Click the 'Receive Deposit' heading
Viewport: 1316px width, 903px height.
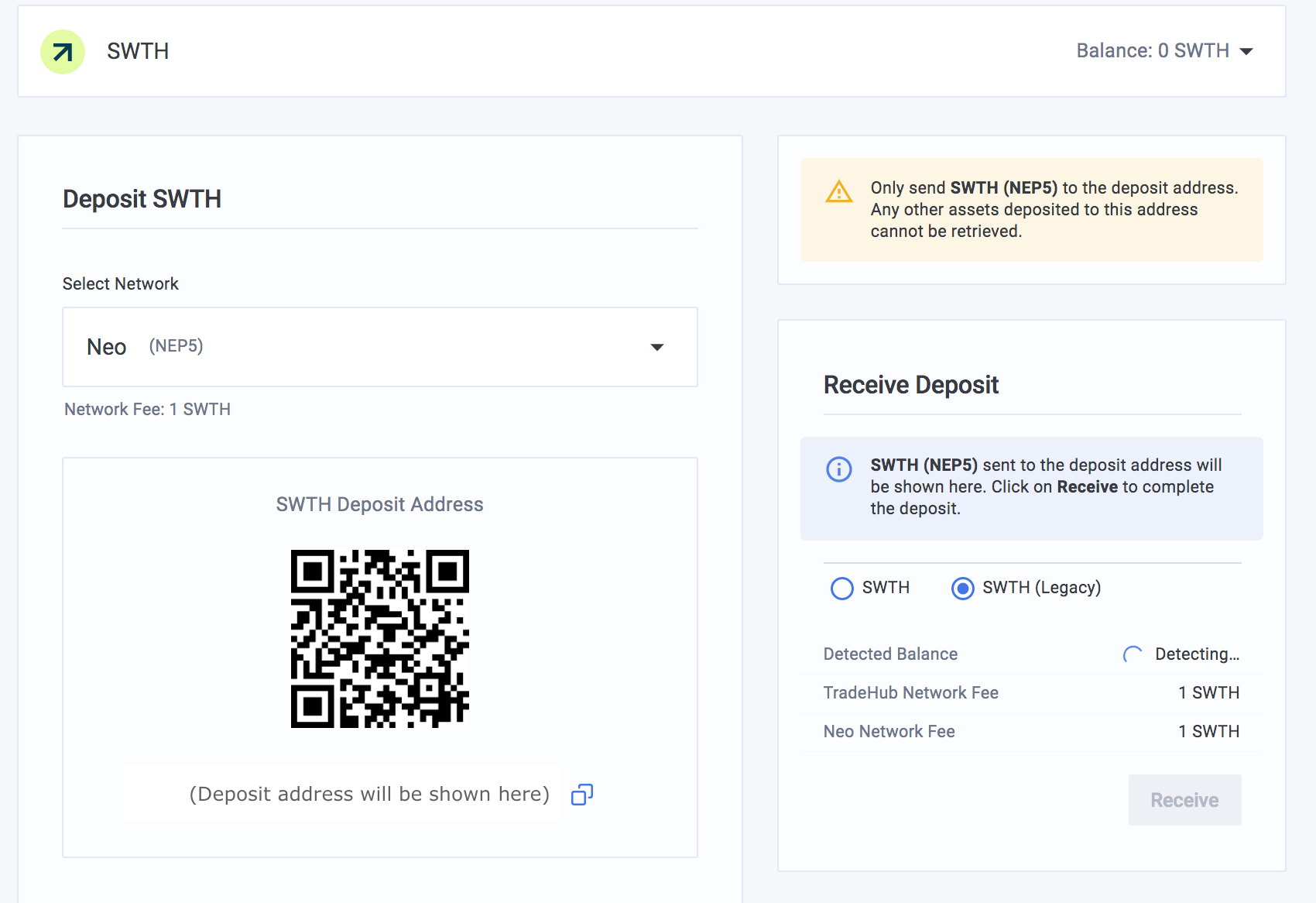(911, 385)
